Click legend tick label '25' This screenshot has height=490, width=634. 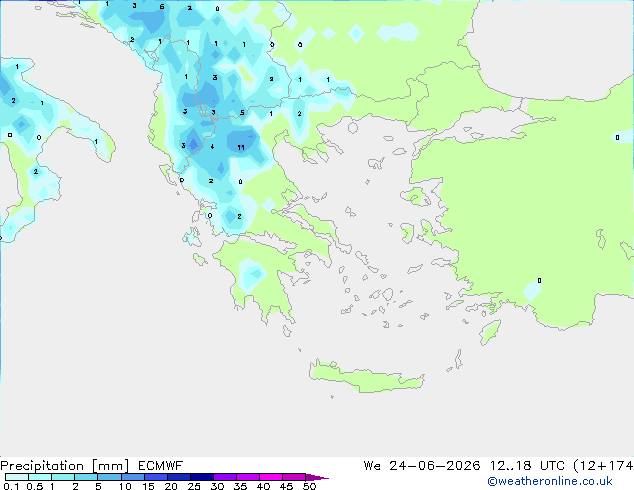pos(194,486)
